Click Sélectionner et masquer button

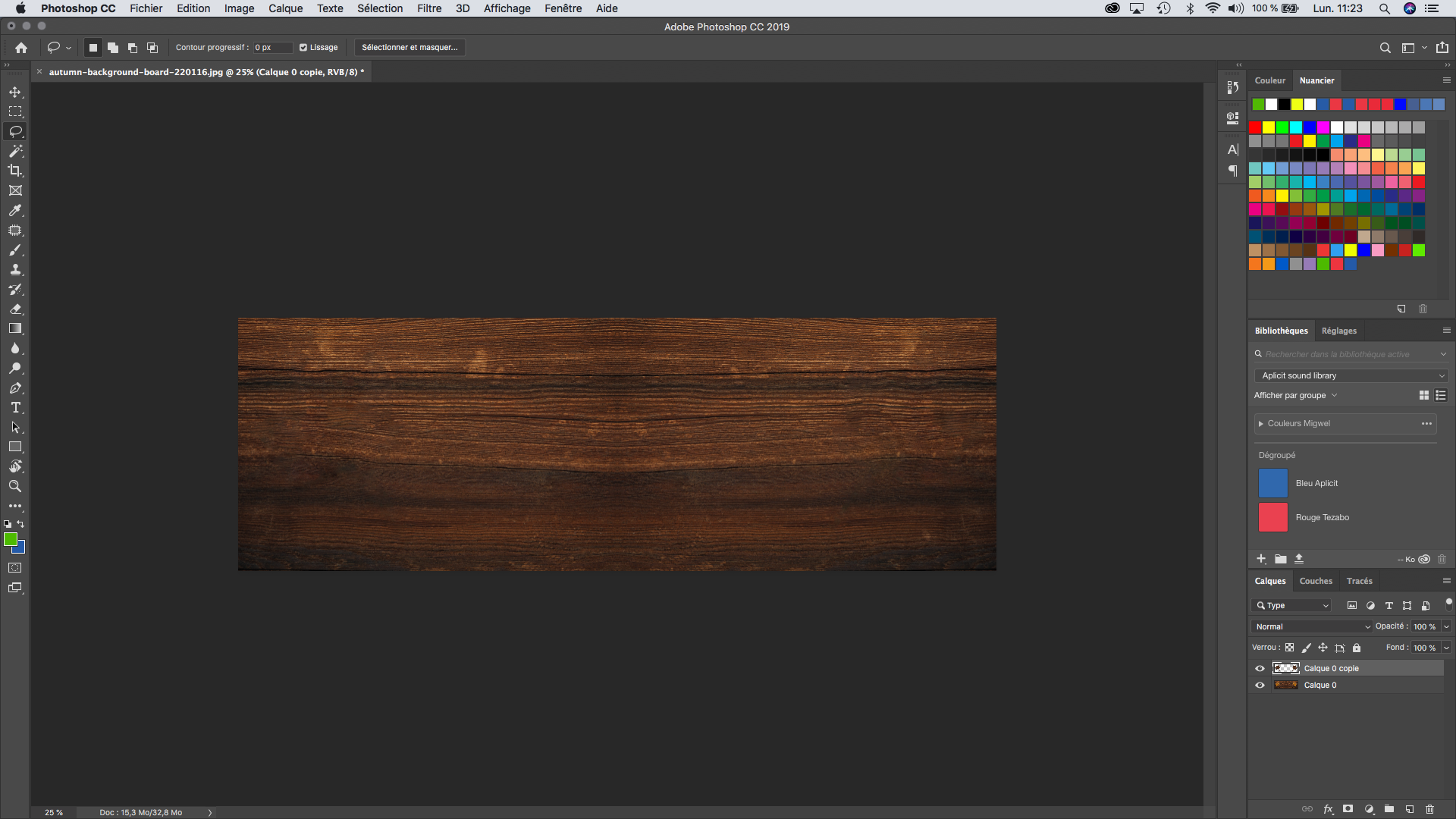click(x=410, y=47)
